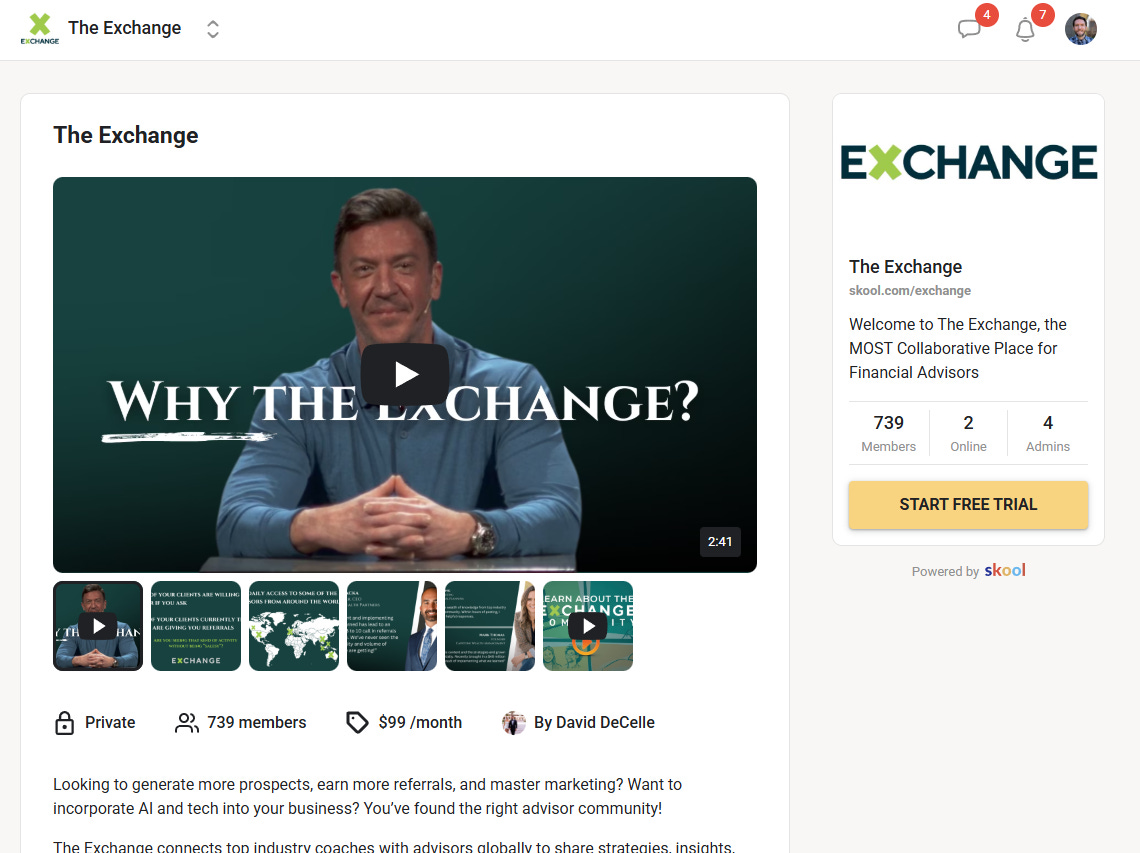Select the first video thumbnail
Viewport: 1140px width, 853px height.
tap(98, 626)
